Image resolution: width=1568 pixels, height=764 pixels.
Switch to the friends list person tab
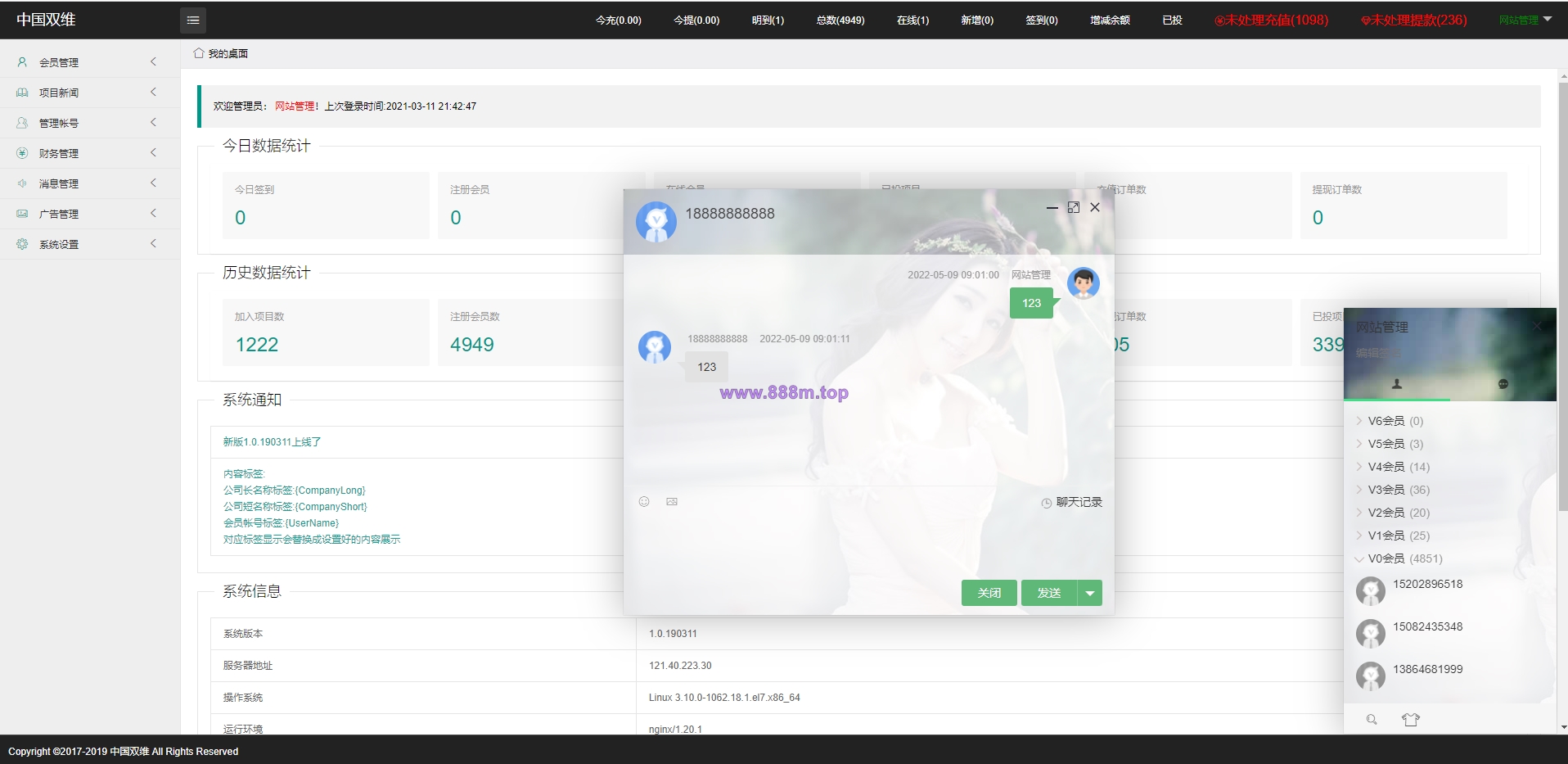pos(1397,384)
